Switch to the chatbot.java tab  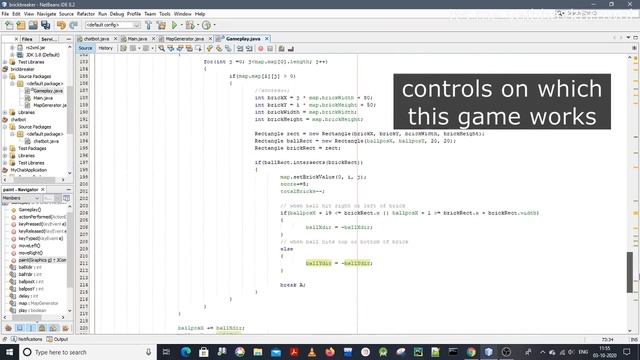point(97,39)
